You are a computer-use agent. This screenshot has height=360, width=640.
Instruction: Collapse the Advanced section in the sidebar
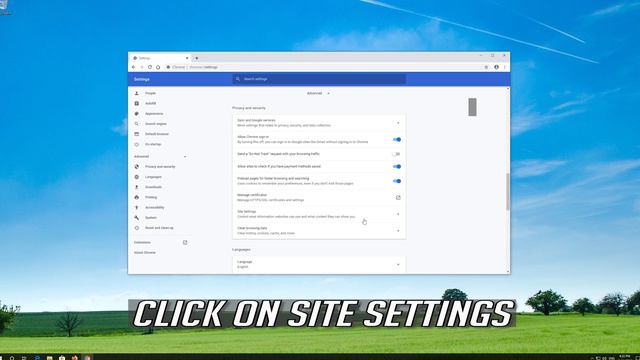(185, 156)
